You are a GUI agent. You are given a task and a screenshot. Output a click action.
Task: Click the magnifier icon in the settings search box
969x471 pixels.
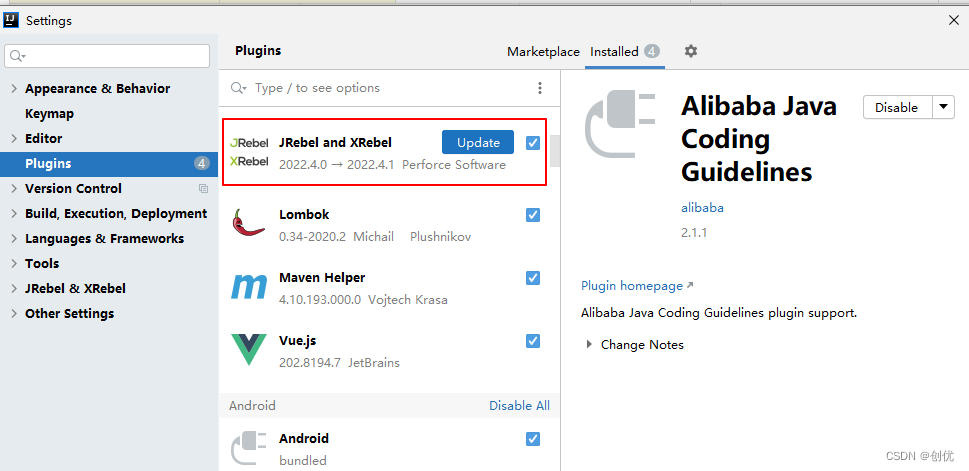pyautogui.click(x=17, y=56)
